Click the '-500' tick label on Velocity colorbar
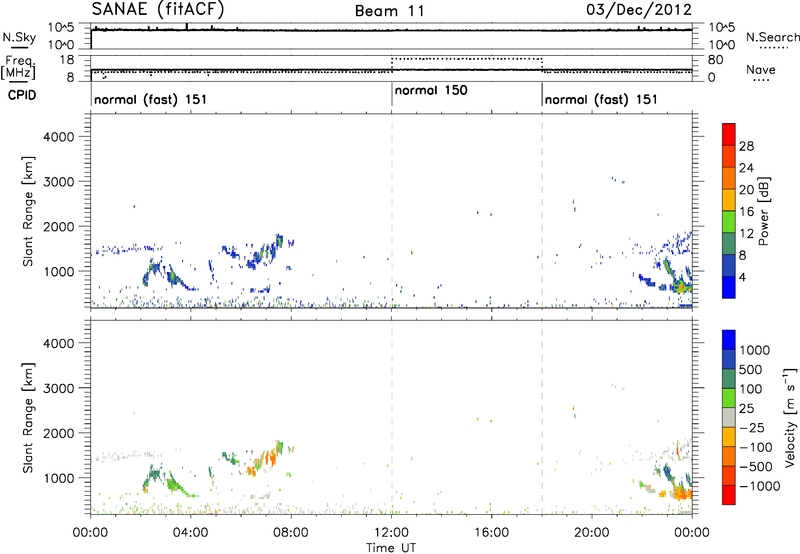 click(x=756, y=467)
